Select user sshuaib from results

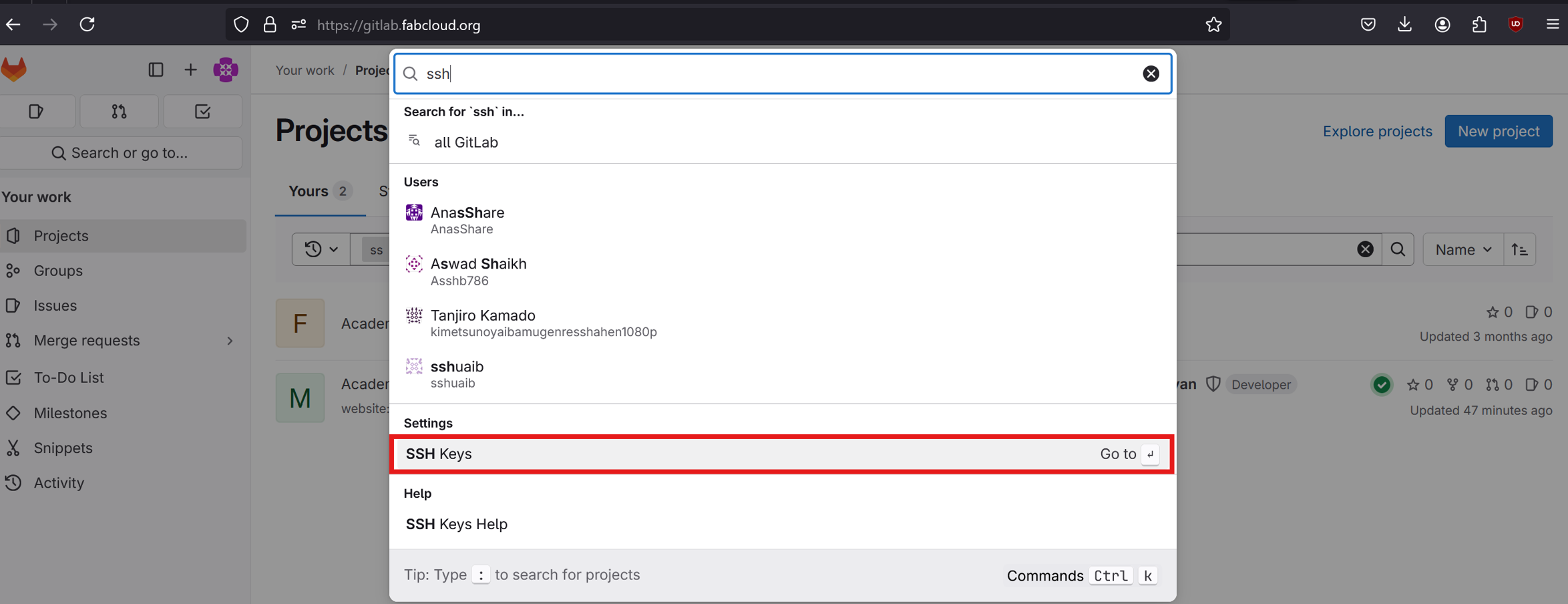tap(782, 374)
